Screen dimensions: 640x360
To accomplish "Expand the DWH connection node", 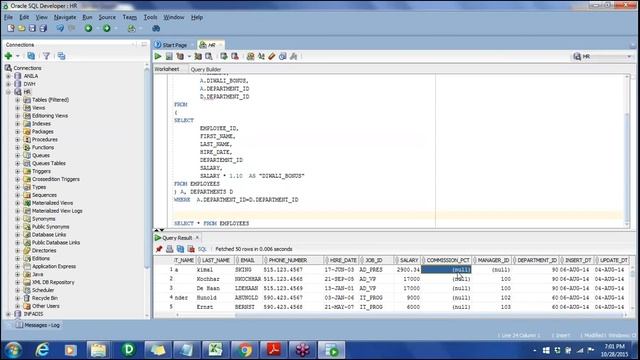I will (8, 84).
